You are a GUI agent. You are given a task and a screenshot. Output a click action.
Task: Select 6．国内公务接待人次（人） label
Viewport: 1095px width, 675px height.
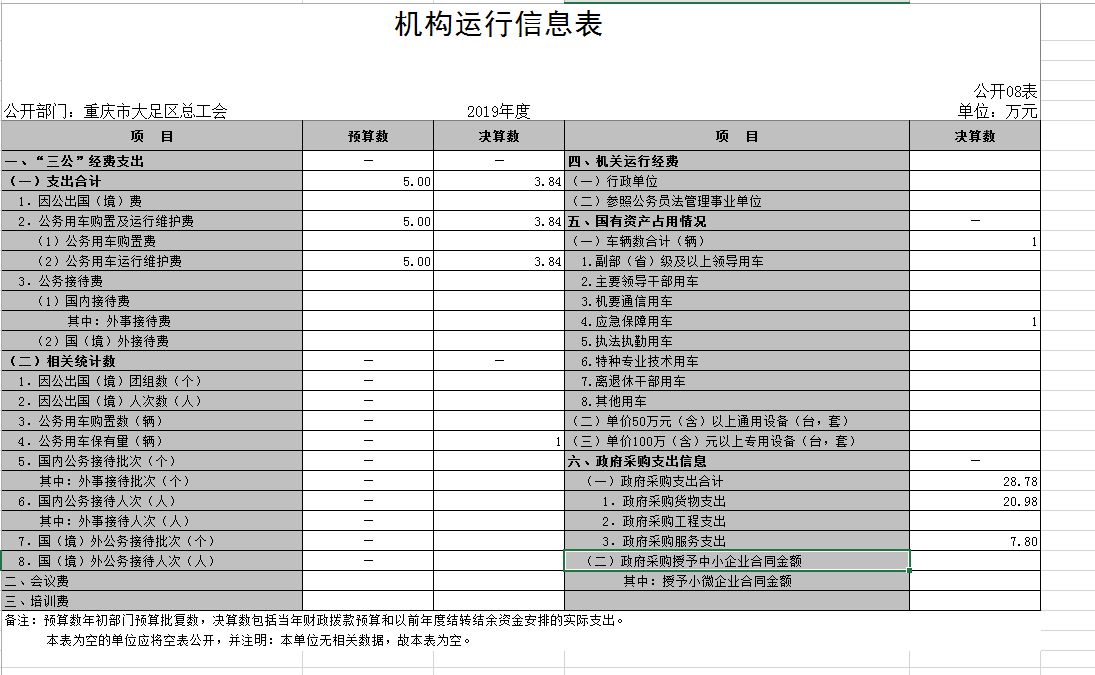96,501
